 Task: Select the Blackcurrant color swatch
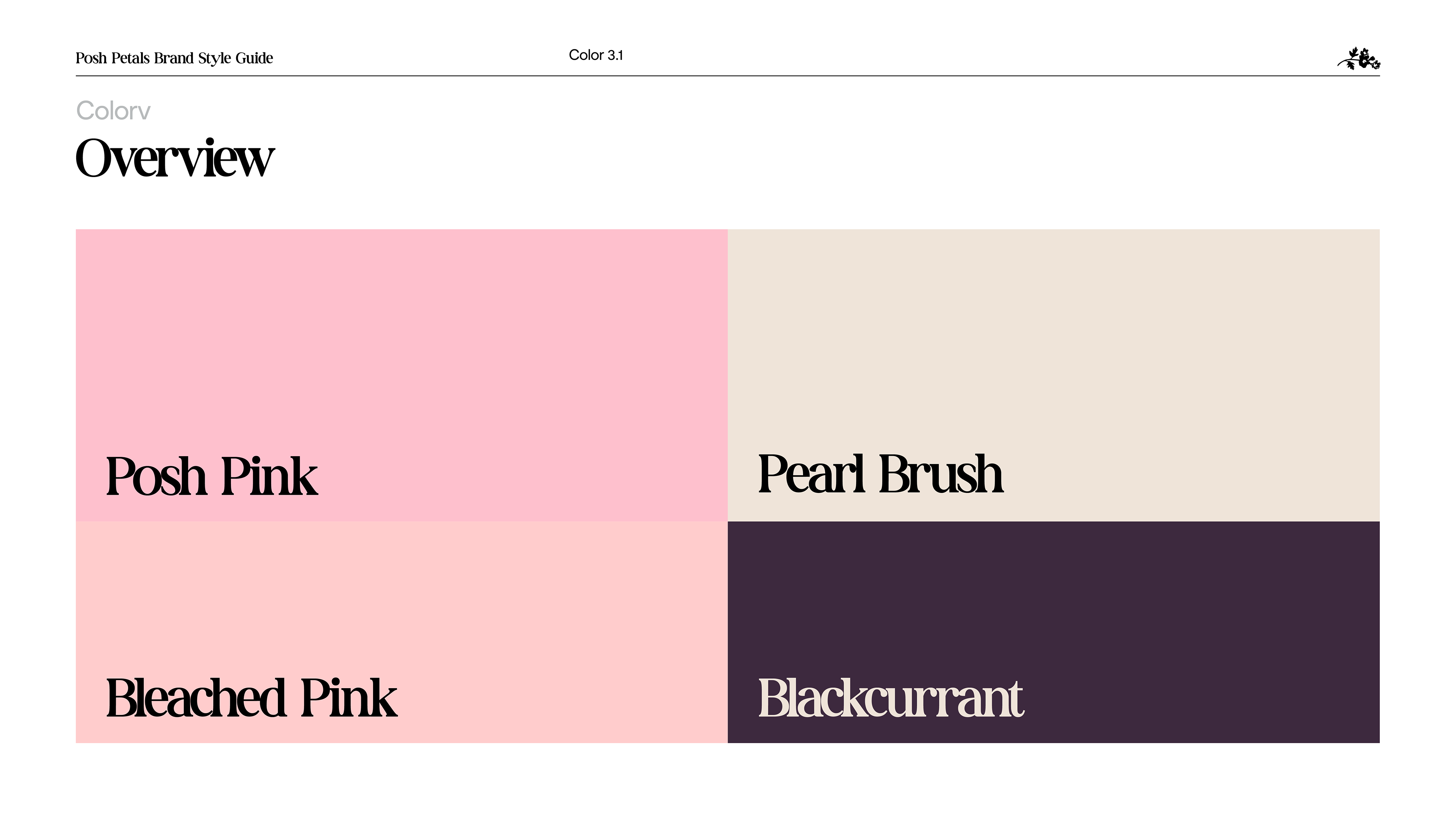pyautogui.click(x=1054, y=632)
